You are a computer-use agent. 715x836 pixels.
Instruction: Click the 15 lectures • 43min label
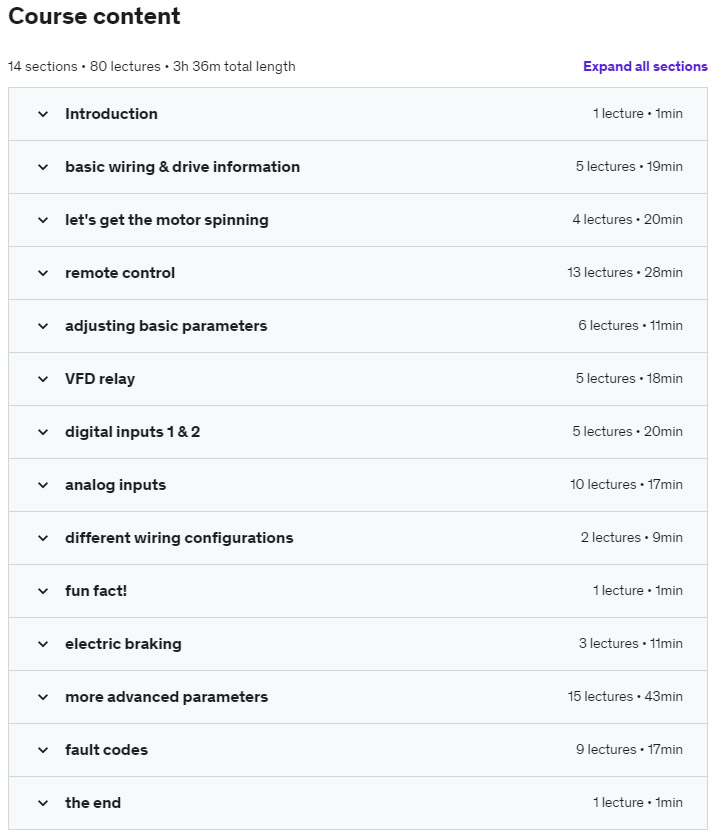click(x=625, y=697)
